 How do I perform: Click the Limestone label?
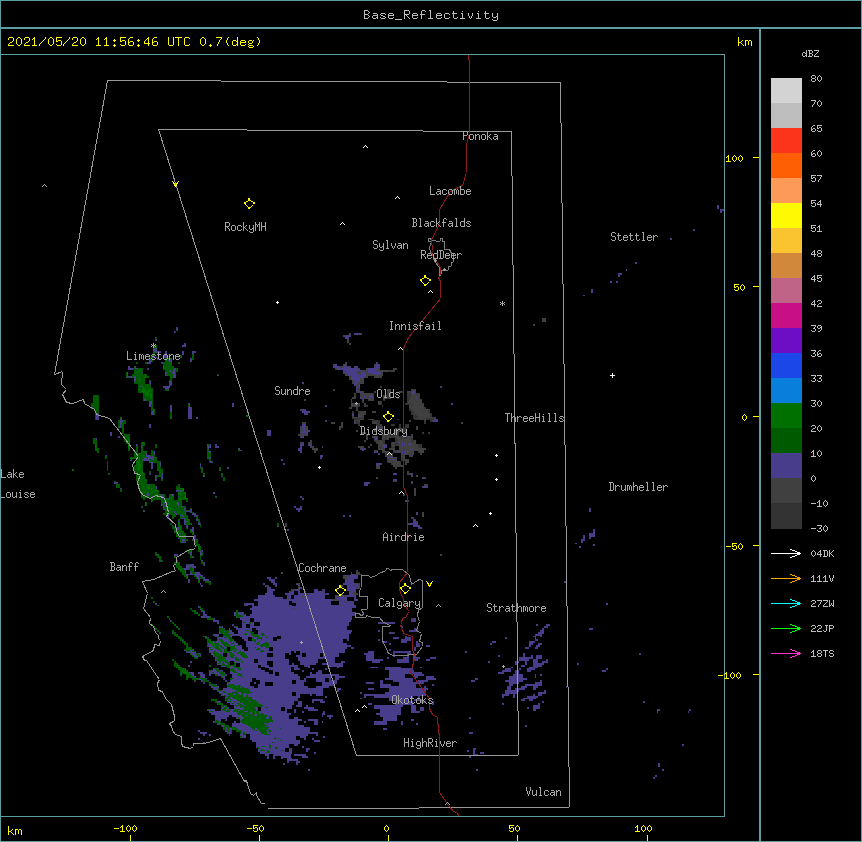click(153, 356)
